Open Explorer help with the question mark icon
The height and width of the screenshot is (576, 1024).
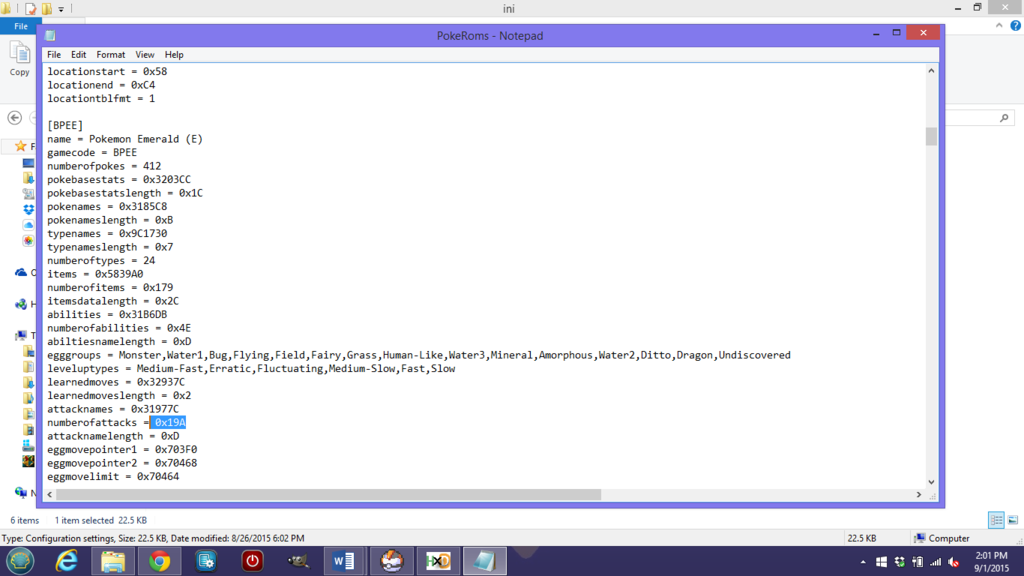pyautogui.click(x=1016, y=25)
